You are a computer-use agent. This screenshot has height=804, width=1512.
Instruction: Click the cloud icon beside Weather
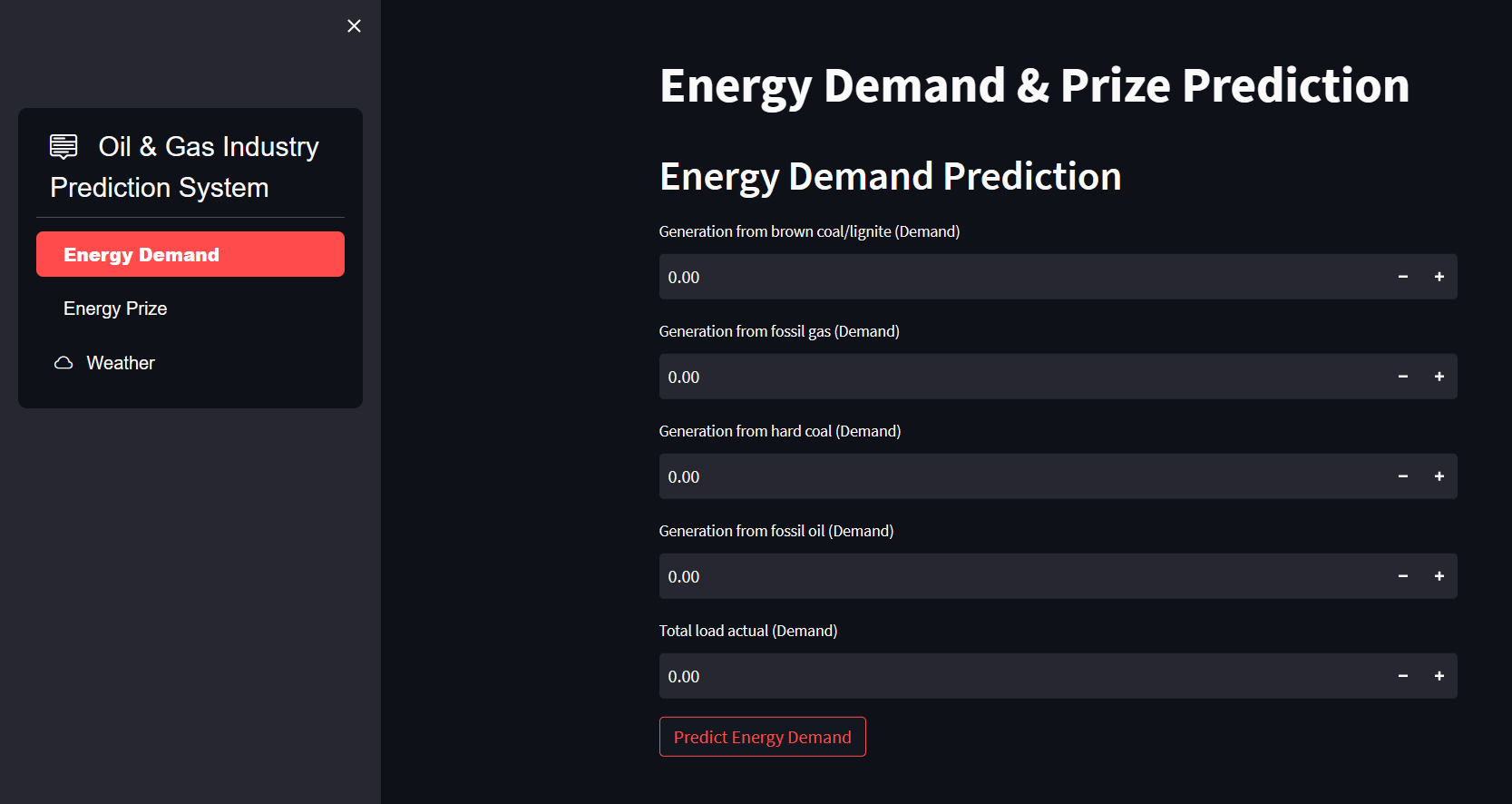[63, 363]
